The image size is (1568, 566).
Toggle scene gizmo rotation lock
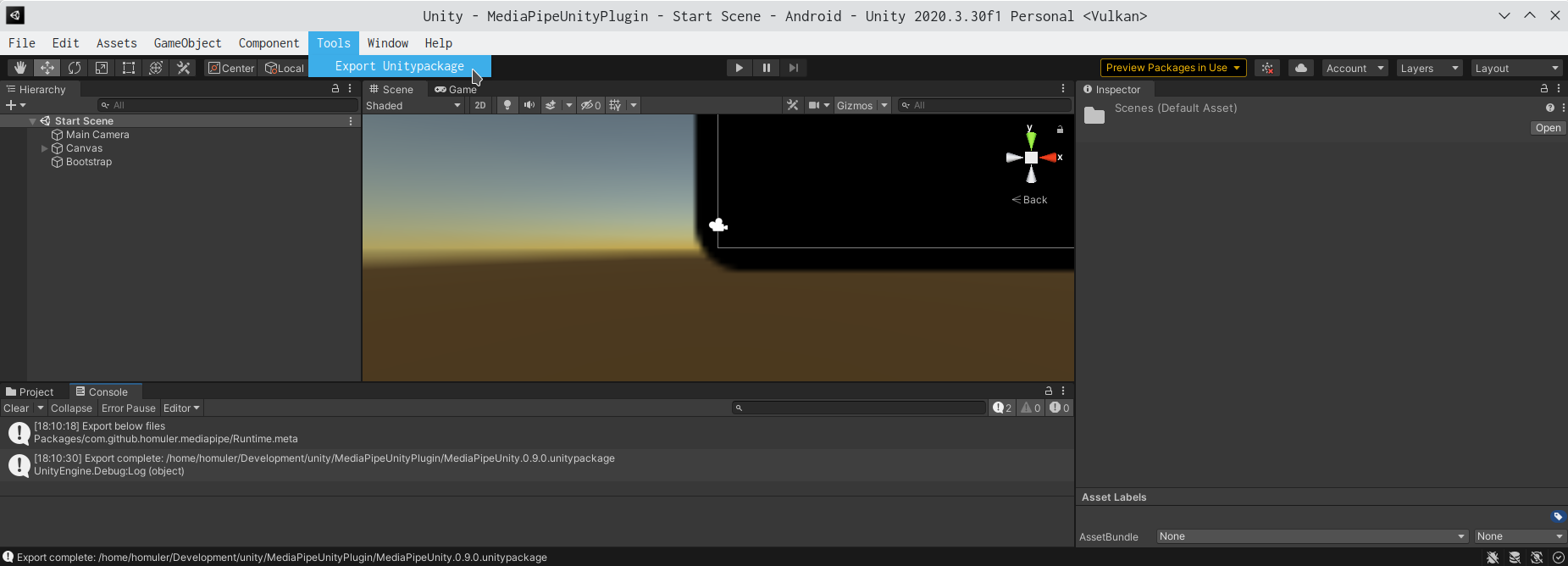(1060, 130)
